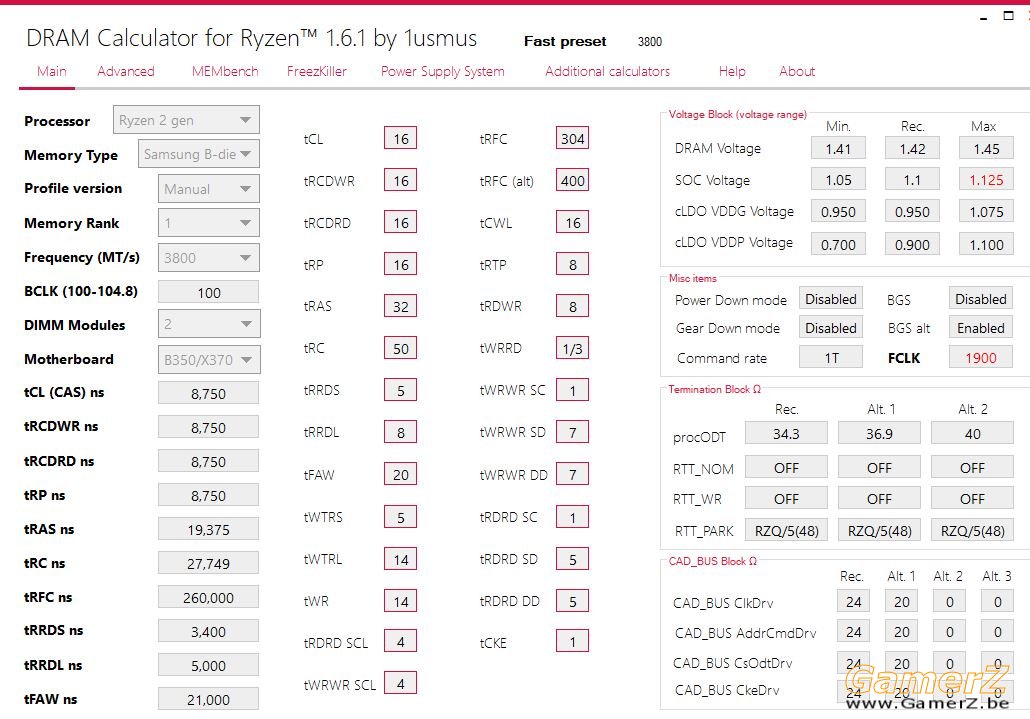Image resolution: width=1030 pixels, height=719 pixels.
Task: Open the Power Supply System tab
Action: (442, 71)
